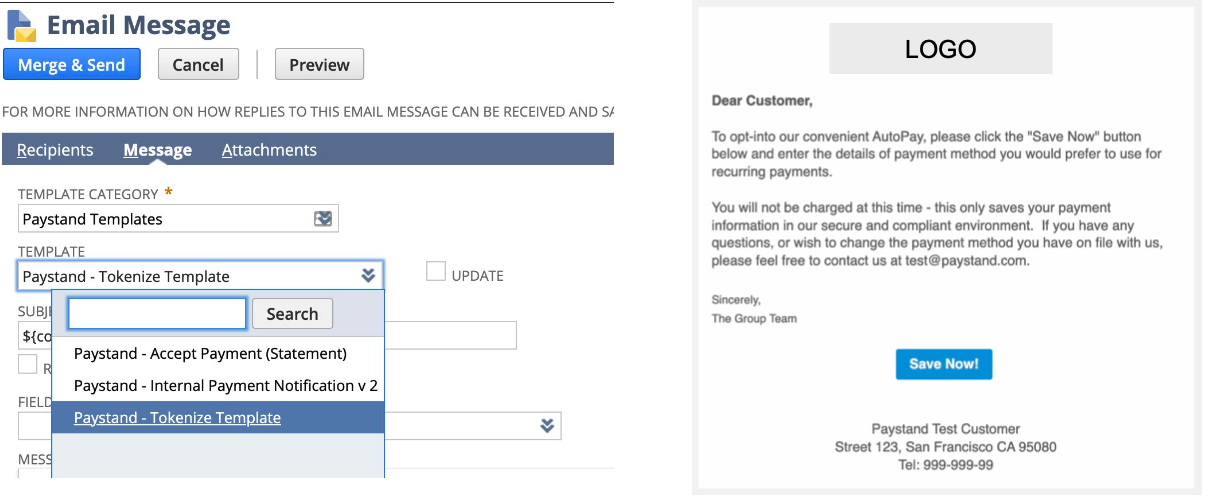Select Paystand - Internal Payment Notification v 2
Screen dimensions: 1212x503
[218, 385]
